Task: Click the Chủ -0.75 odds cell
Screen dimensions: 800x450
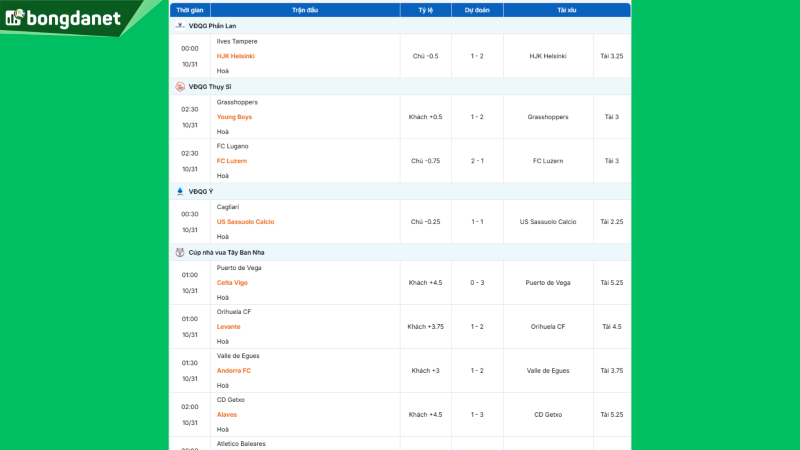Action: pos(425,161)
